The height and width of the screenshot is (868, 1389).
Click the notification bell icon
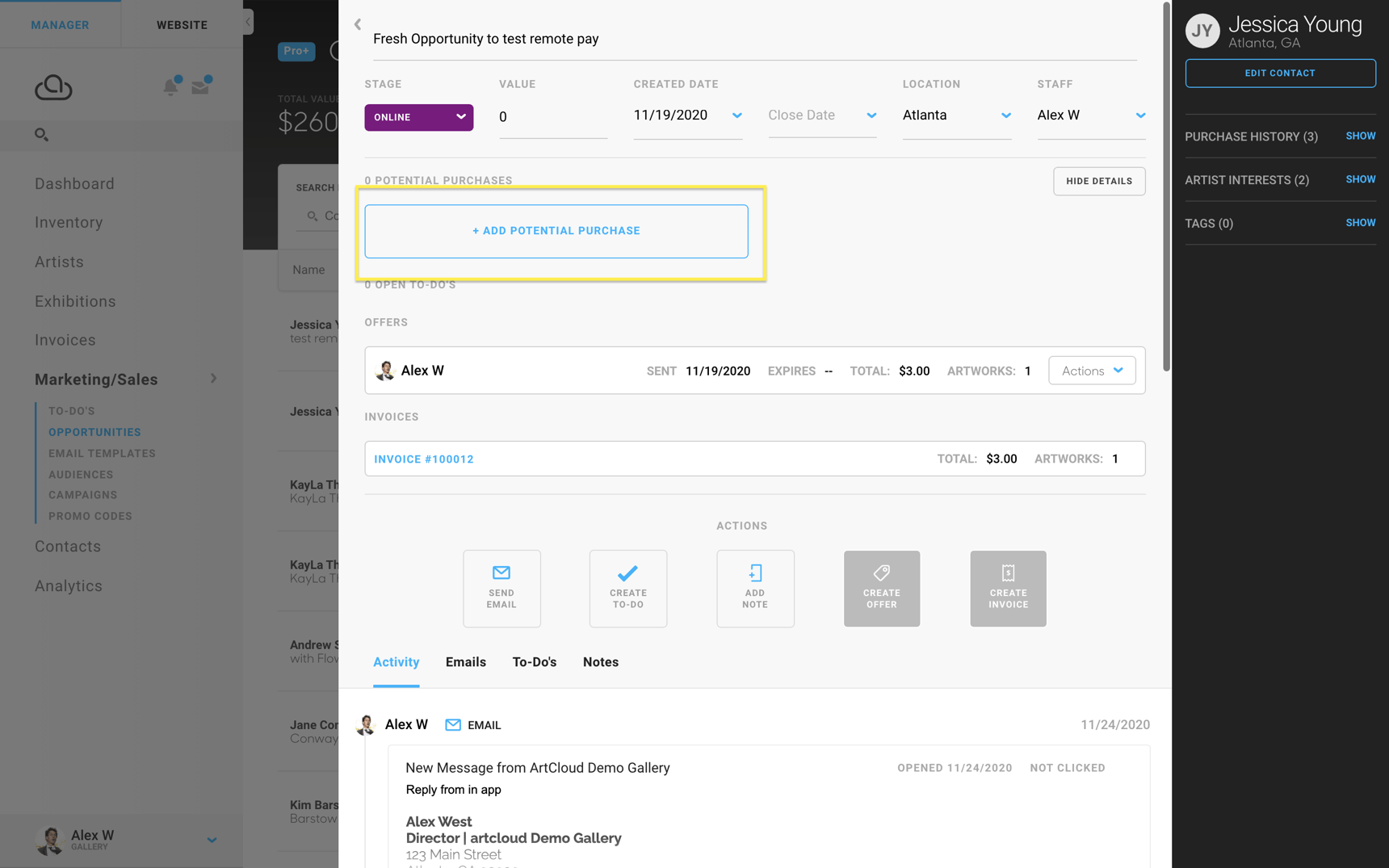point(171,86)
